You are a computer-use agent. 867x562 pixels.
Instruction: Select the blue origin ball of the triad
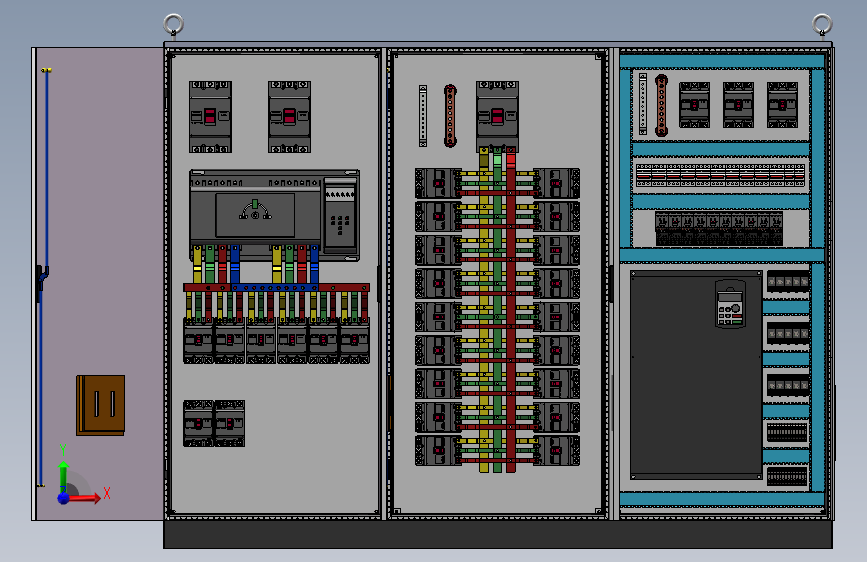pyautogui.click(x=64, y=498)
